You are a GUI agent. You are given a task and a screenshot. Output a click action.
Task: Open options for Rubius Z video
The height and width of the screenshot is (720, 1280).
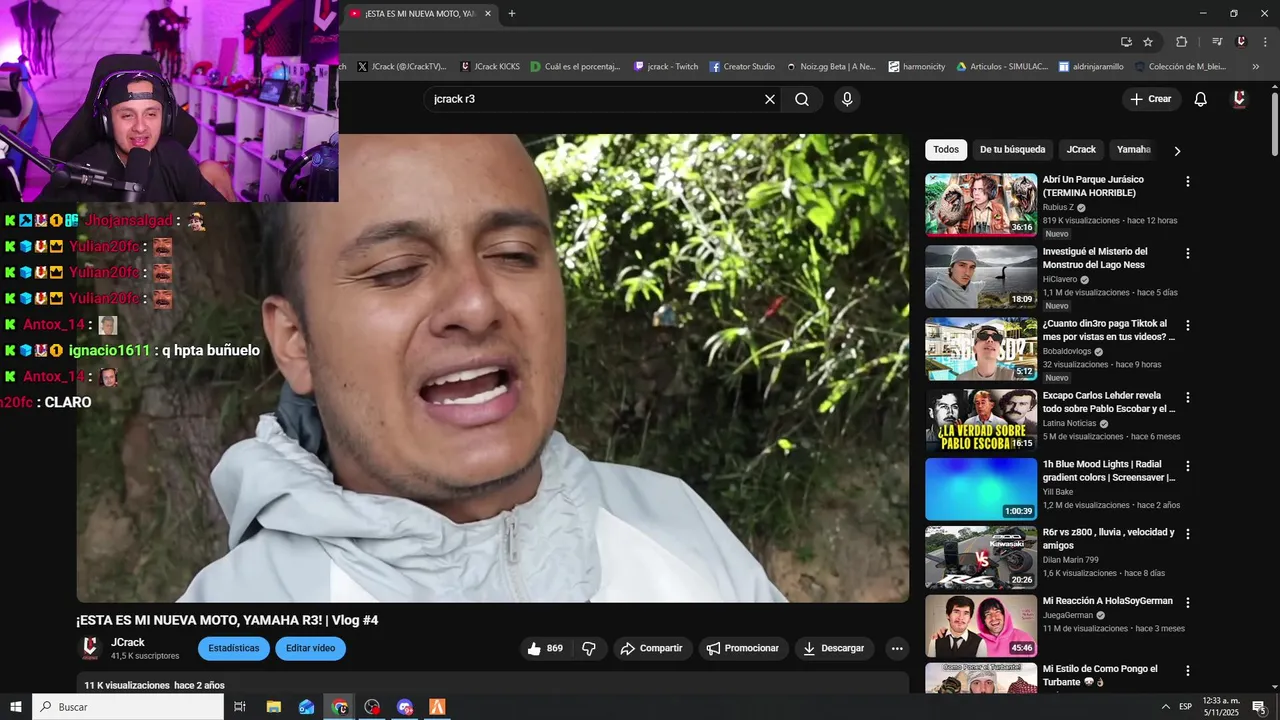1188,182
